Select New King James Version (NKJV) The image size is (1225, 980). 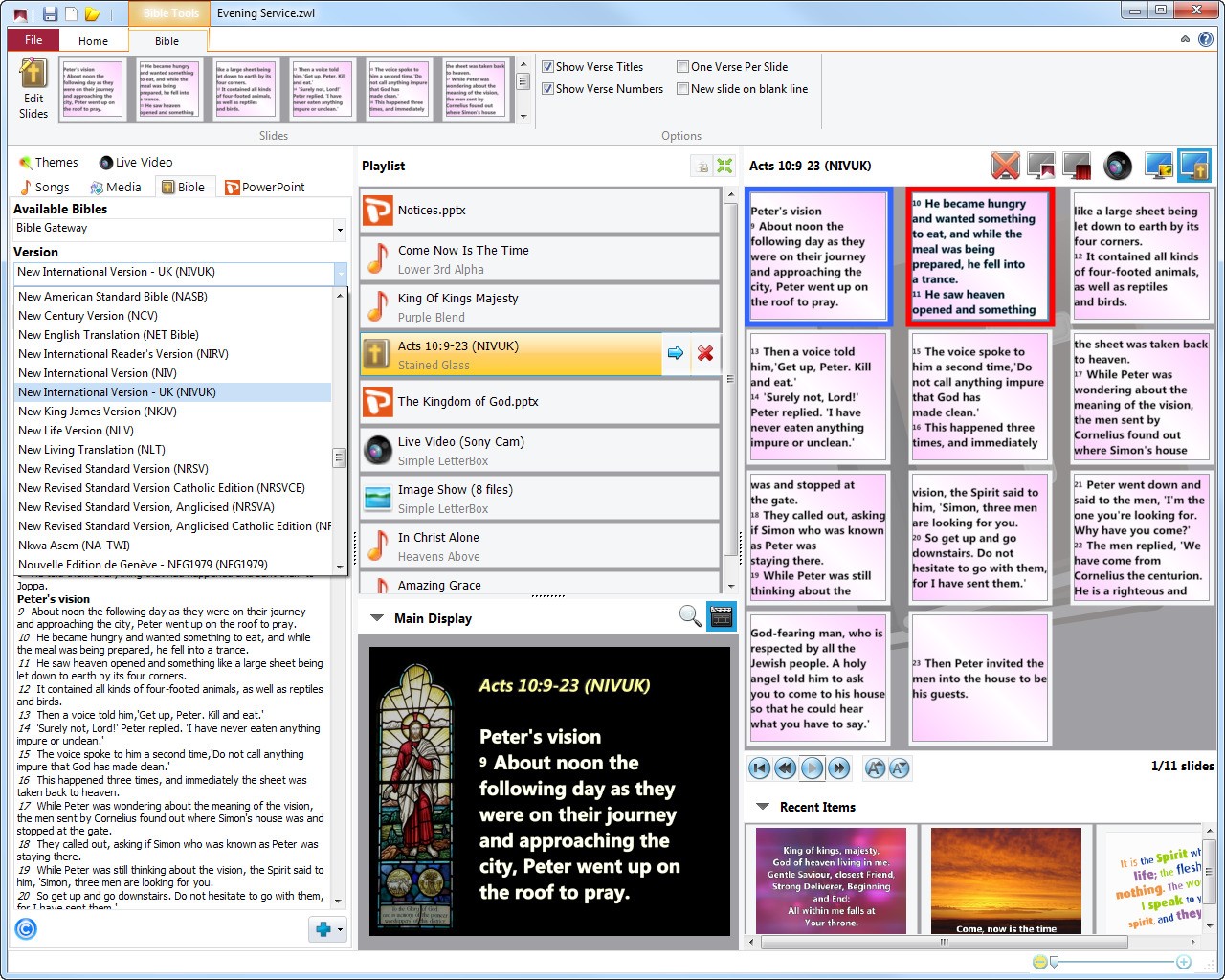coord(97,412)
